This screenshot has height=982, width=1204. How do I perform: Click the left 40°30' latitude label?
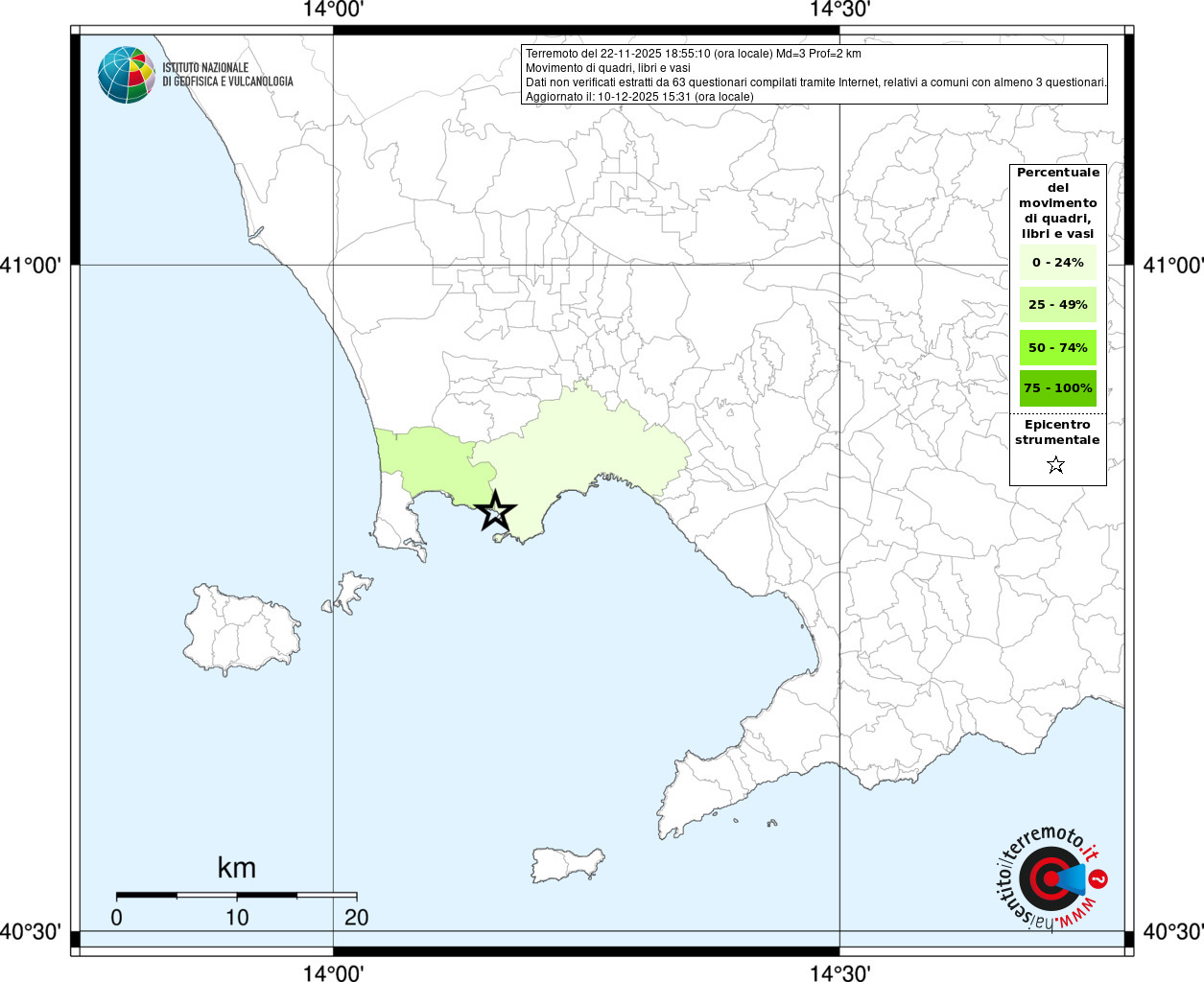coord(31,931)
